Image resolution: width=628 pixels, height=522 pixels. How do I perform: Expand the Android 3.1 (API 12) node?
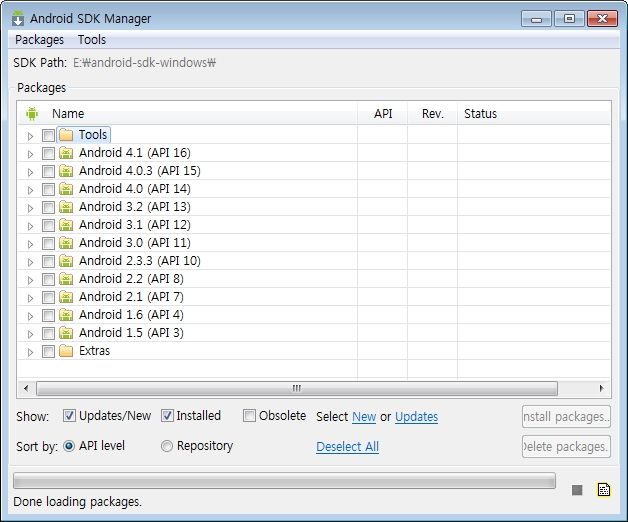[30, 226]
